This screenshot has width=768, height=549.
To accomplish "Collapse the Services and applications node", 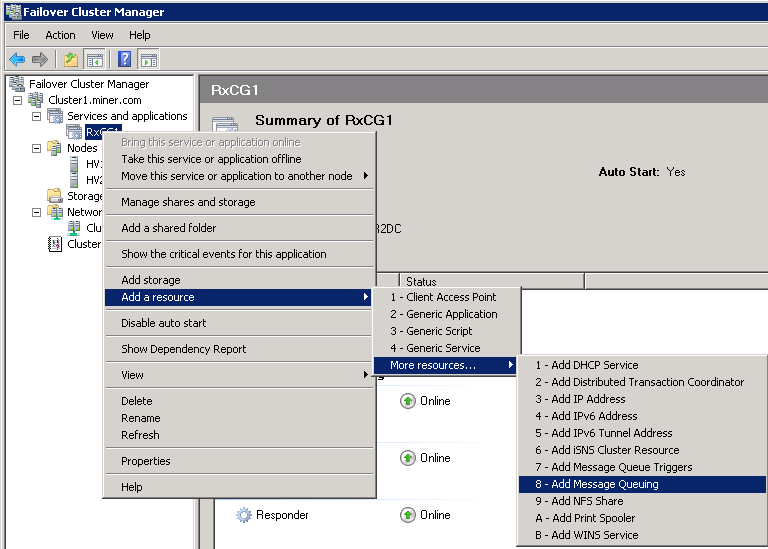I will (x=37, y=116).
